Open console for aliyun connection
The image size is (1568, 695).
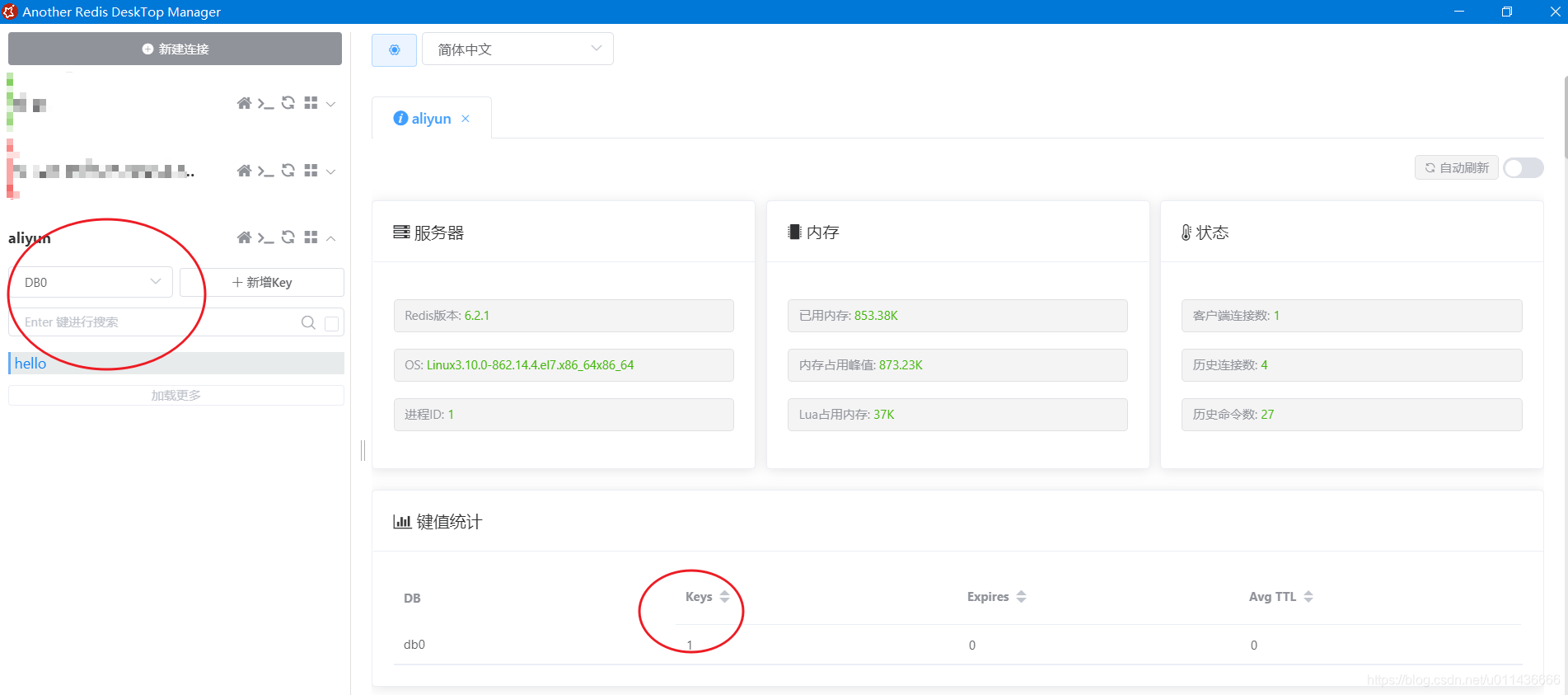(x=265, y=237)
